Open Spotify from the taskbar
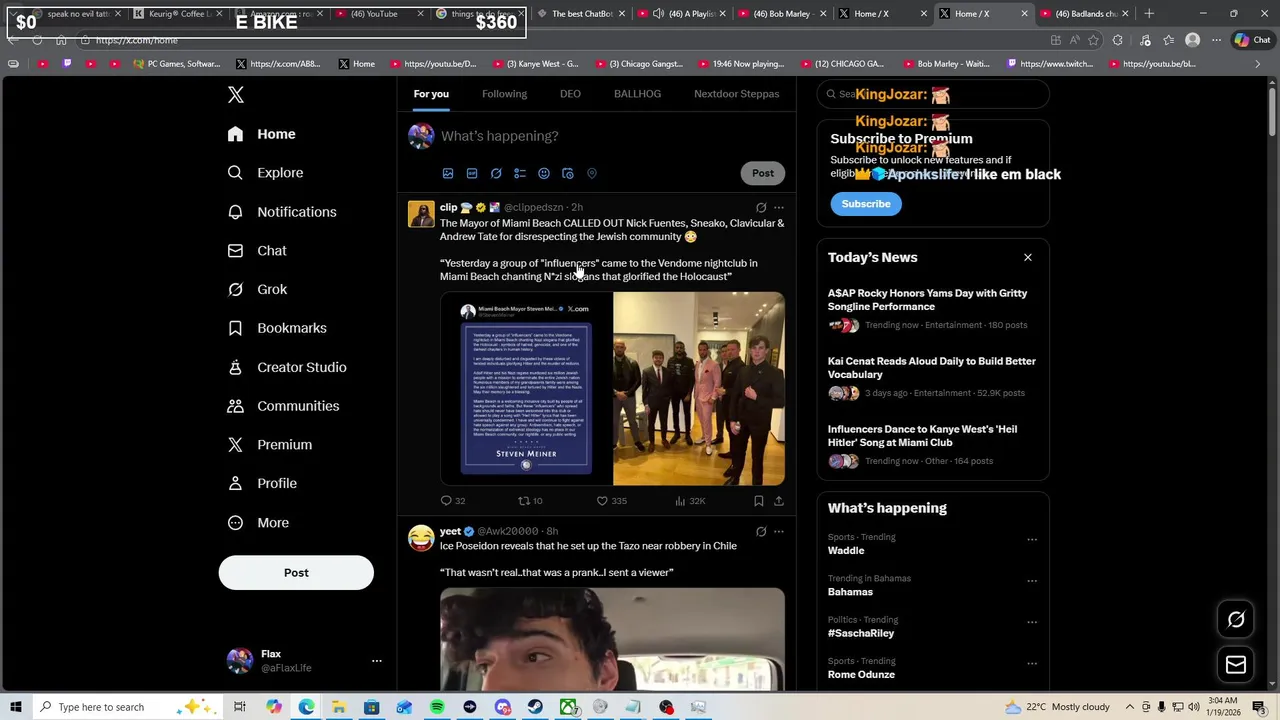 (x=437, y=707)
